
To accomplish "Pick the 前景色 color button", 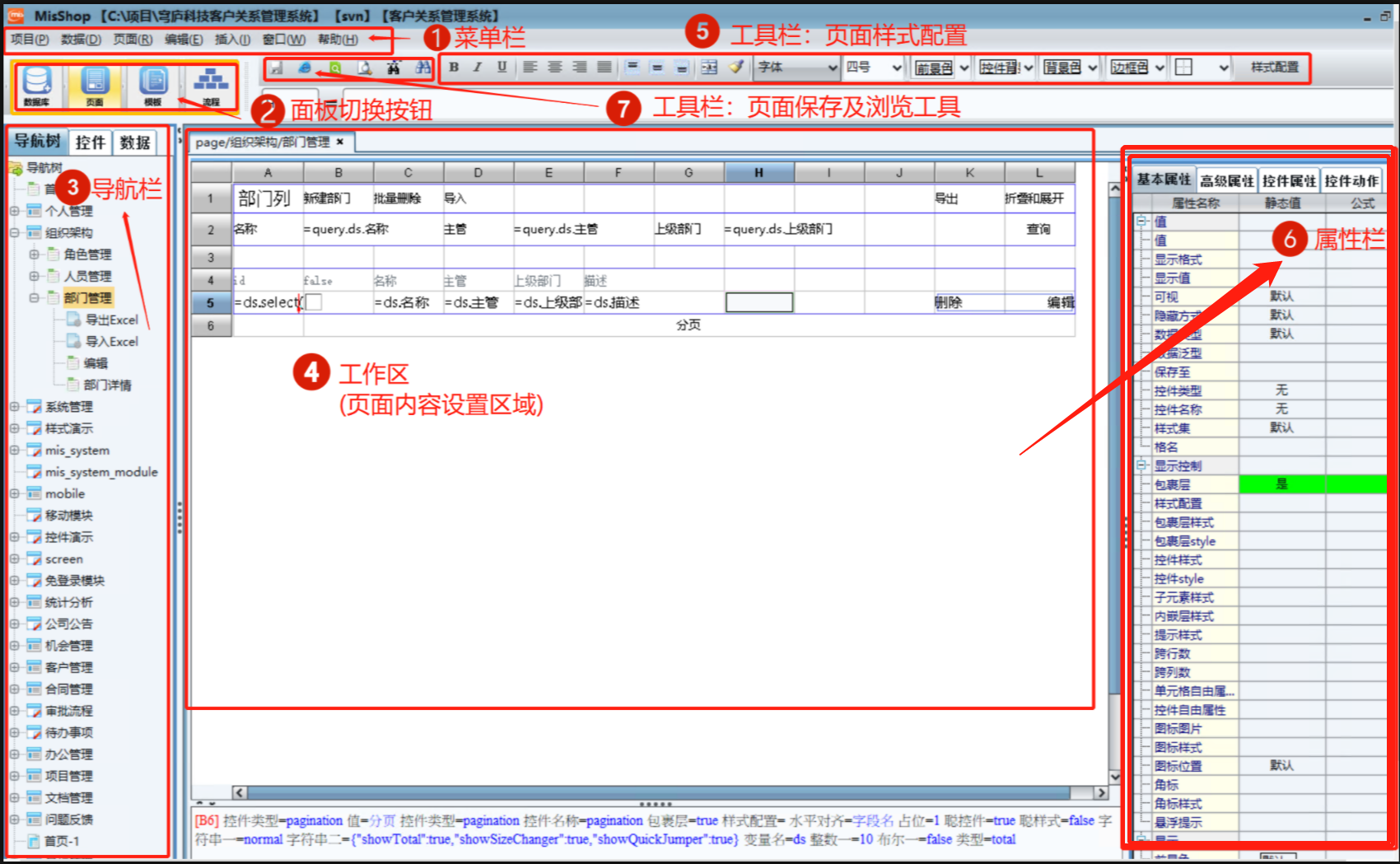I will click(935, 68).
